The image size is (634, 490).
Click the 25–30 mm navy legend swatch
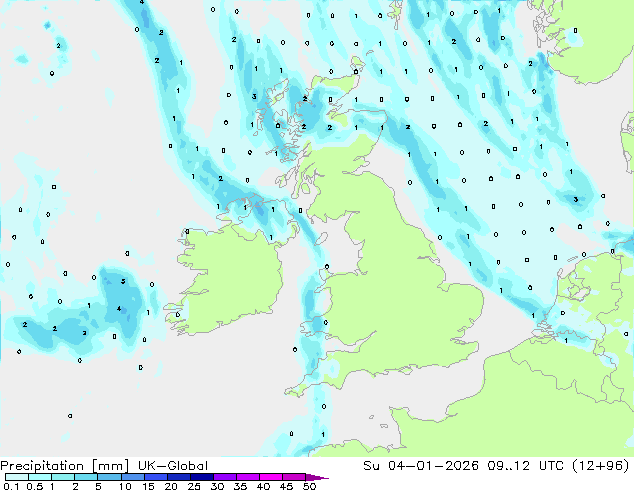pyautogui.click(x=201, y=477)
